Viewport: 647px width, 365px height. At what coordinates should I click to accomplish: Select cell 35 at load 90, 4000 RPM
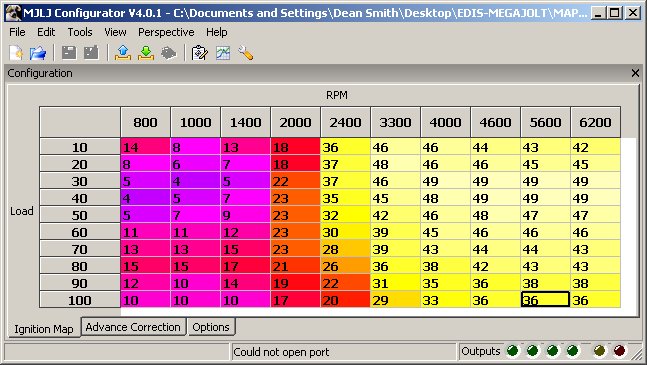pyautogui.click(x=445, y=283)
